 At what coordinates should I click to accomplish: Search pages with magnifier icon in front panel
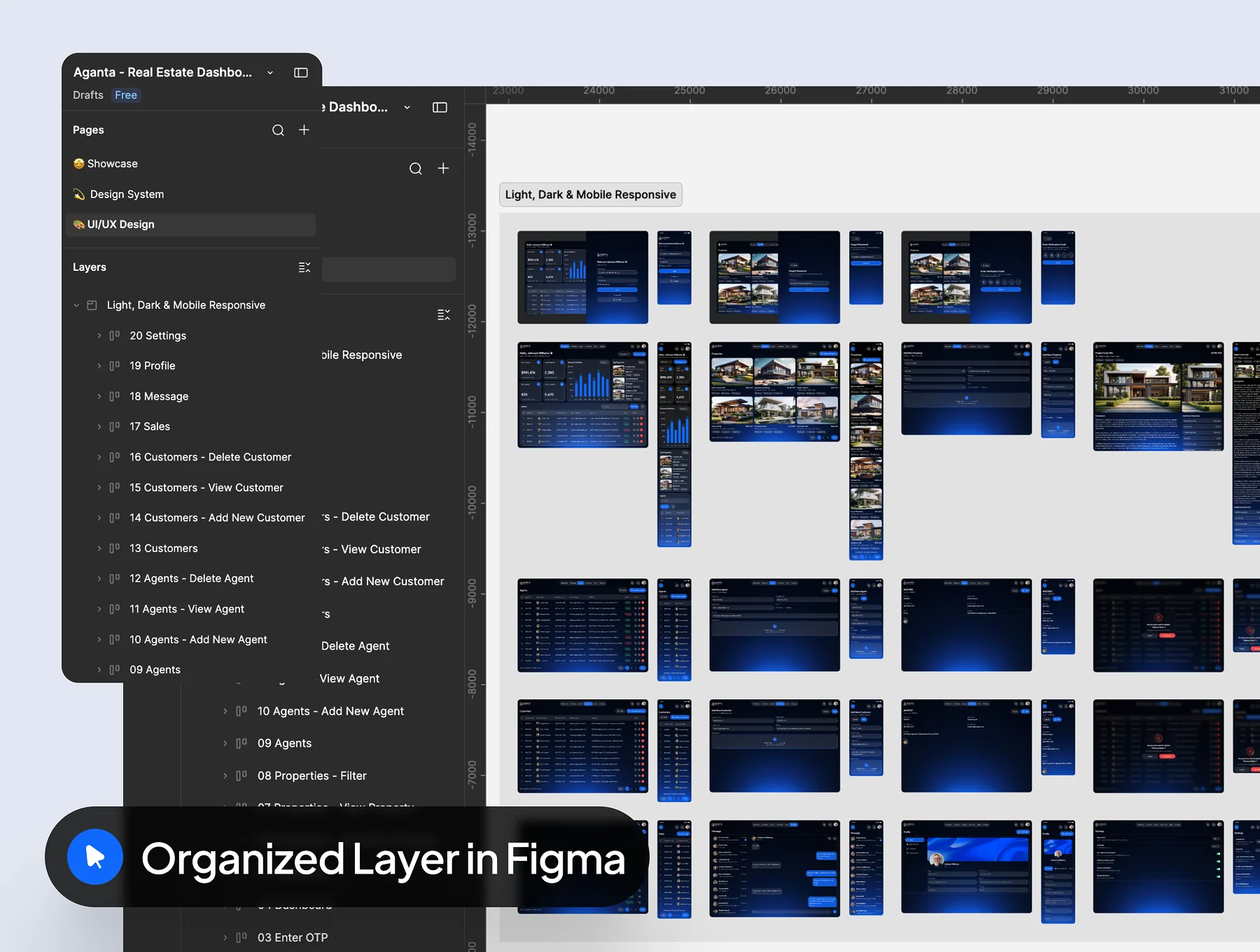point(278,130)
